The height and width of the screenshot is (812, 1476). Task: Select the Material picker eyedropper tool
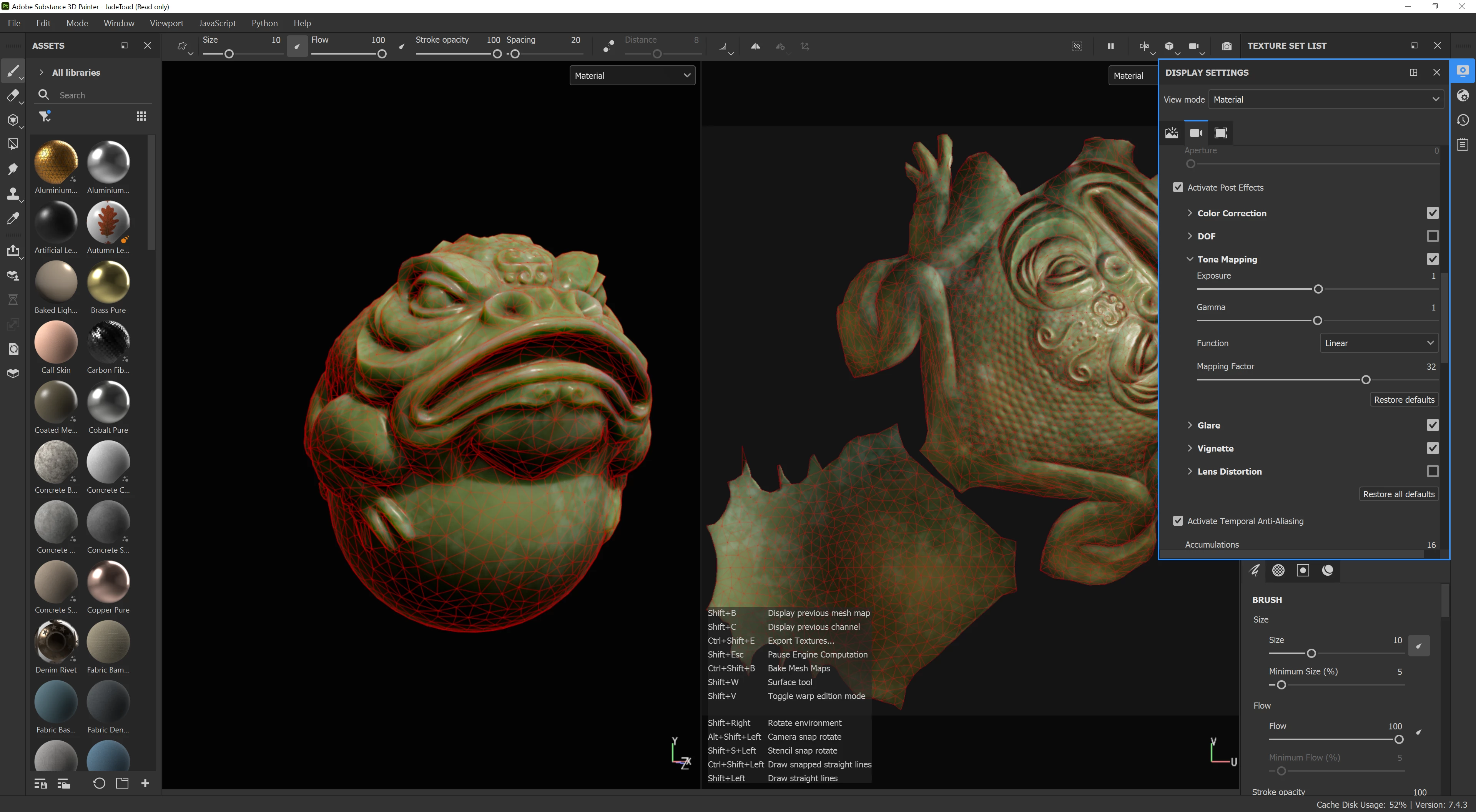13,218
